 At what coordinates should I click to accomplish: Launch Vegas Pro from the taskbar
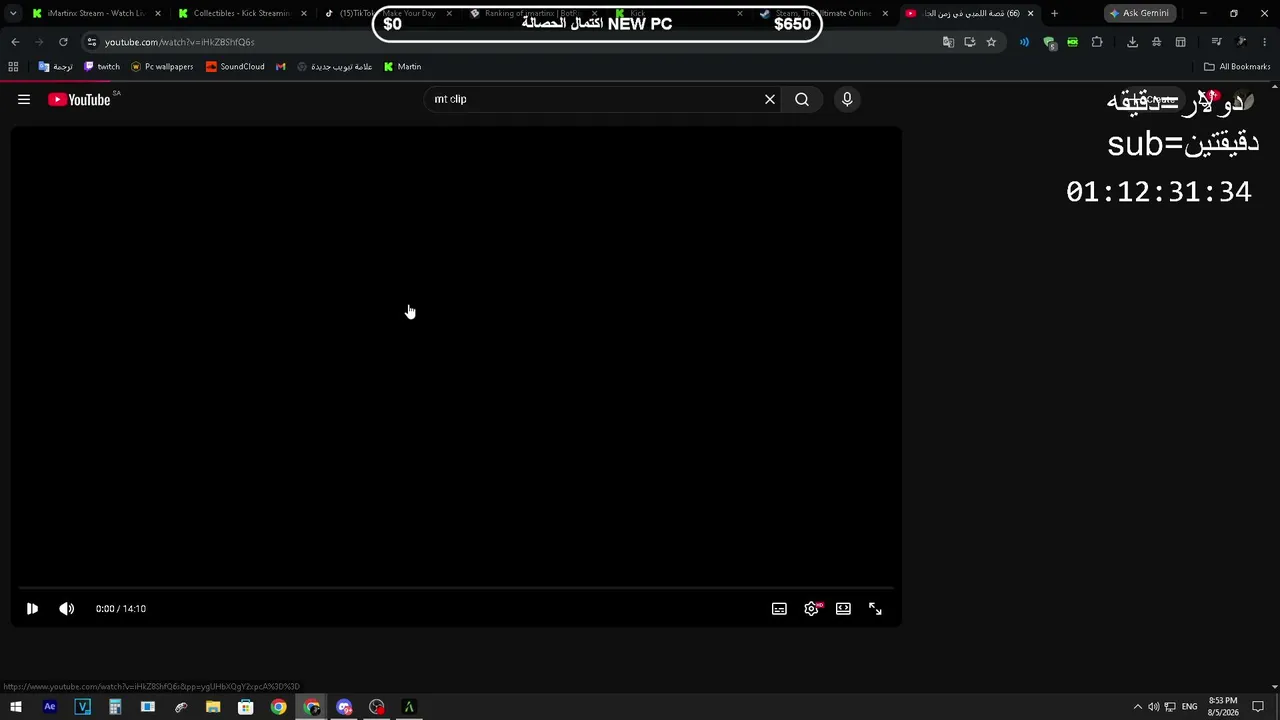83,707
